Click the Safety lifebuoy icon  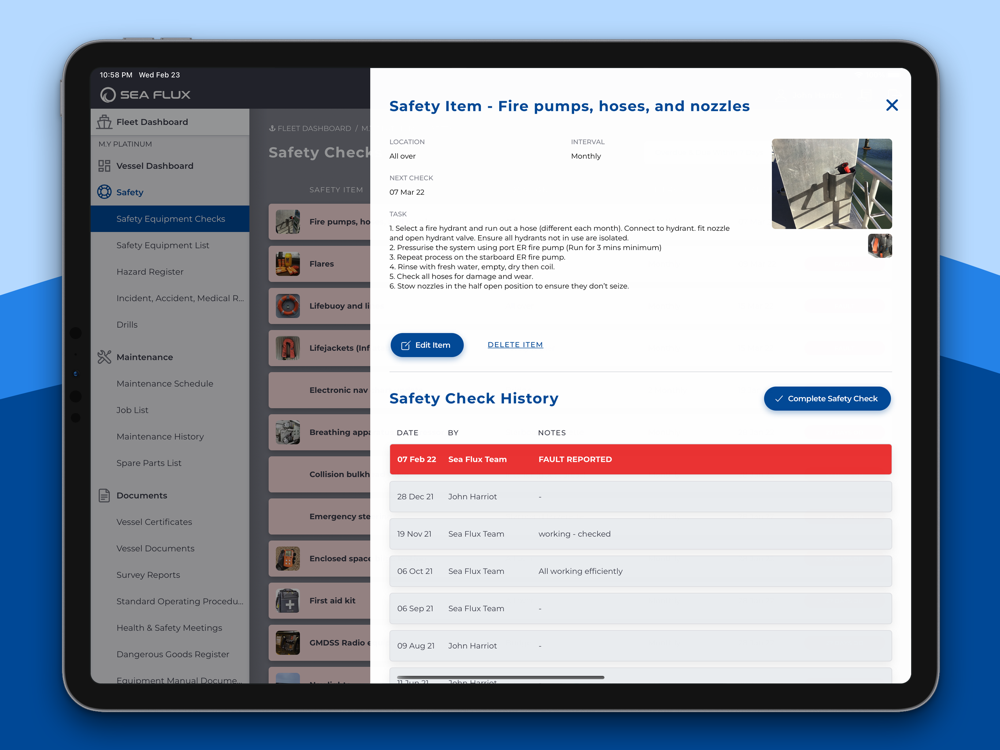tap(104, 192)
